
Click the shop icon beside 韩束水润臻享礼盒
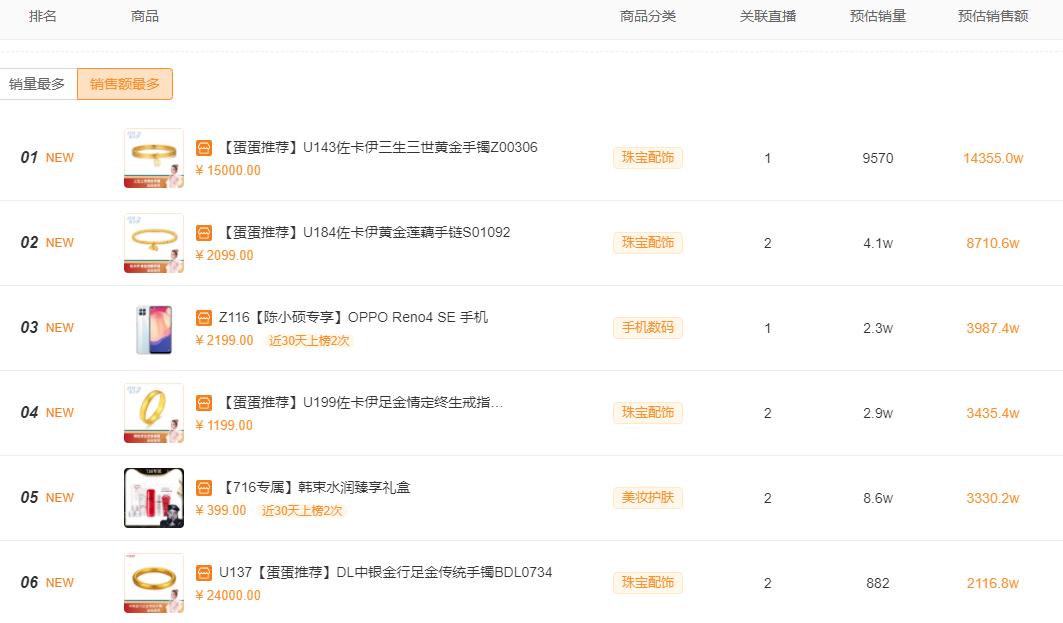coord(206,486)
